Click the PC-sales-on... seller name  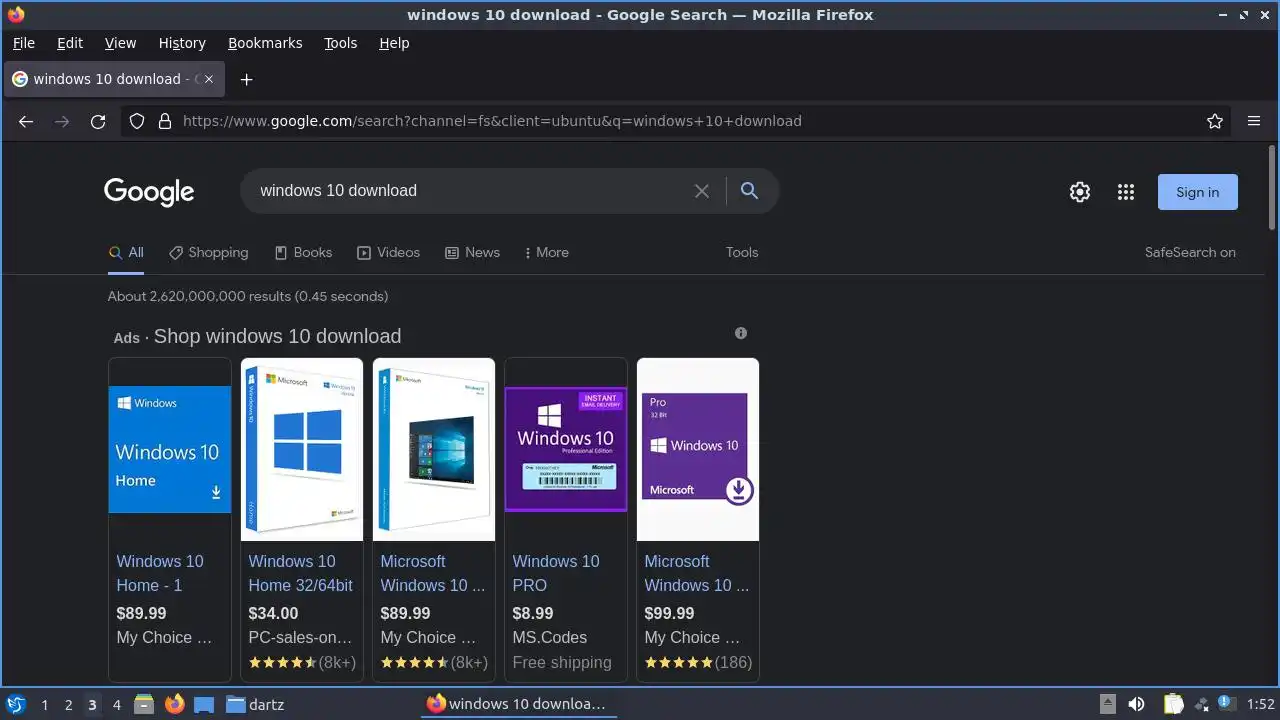click(300, 637)
